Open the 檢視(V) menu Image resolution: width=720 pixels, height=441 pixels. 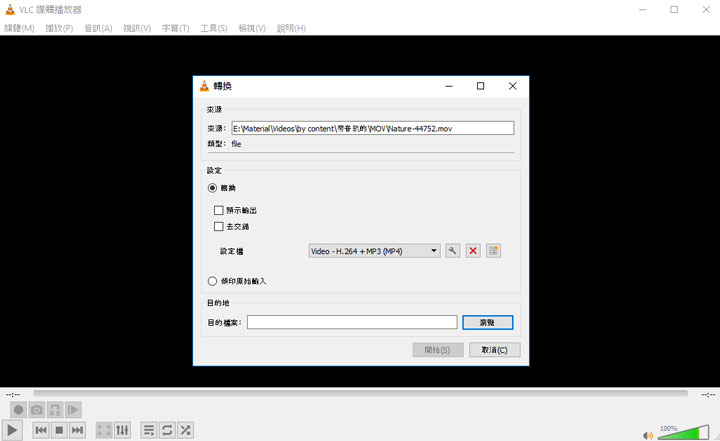pos(252,28)
